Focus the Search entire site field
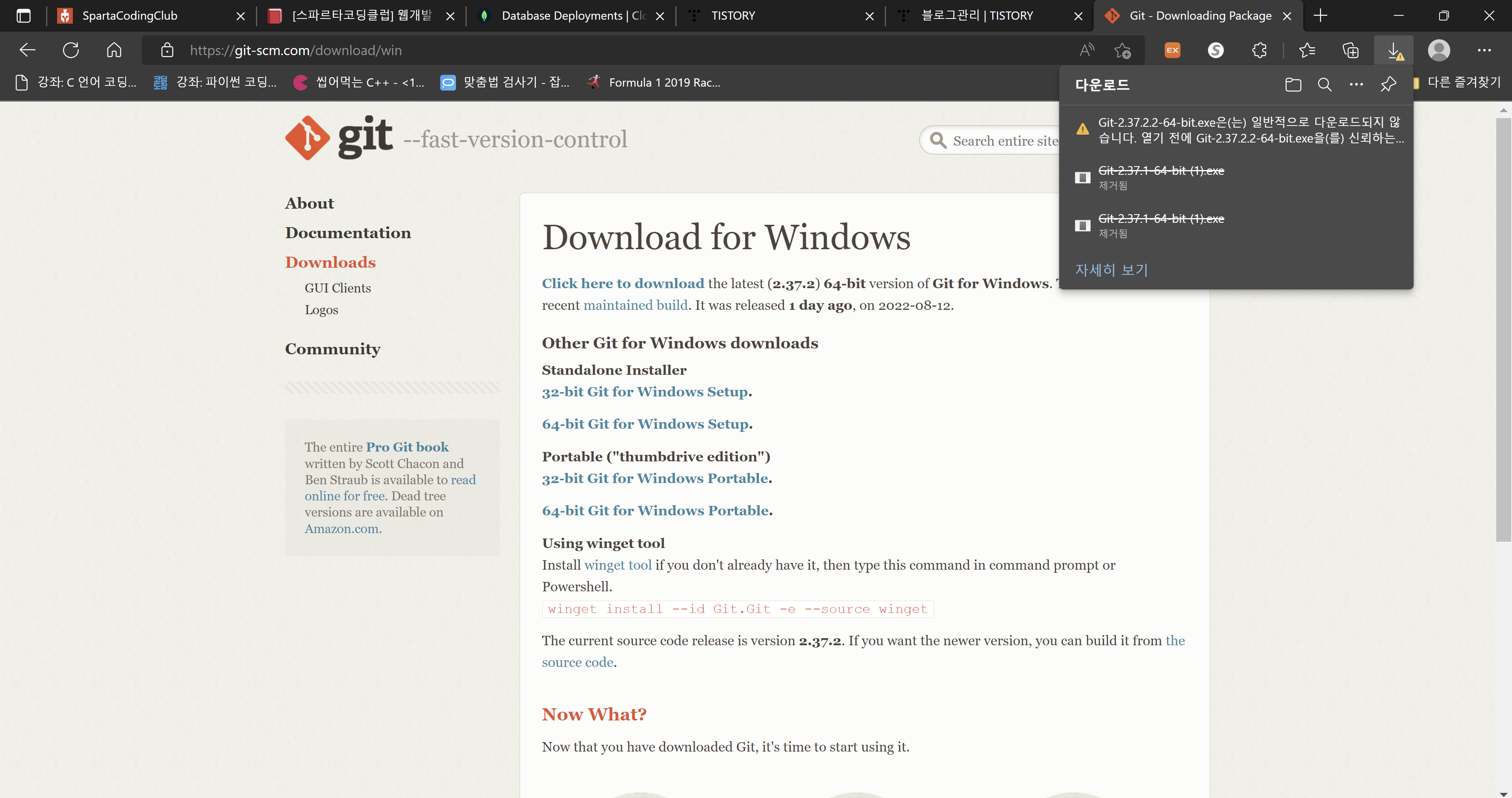The width and height of the screenshot is (1512, 798). [x=1006, y=141]
